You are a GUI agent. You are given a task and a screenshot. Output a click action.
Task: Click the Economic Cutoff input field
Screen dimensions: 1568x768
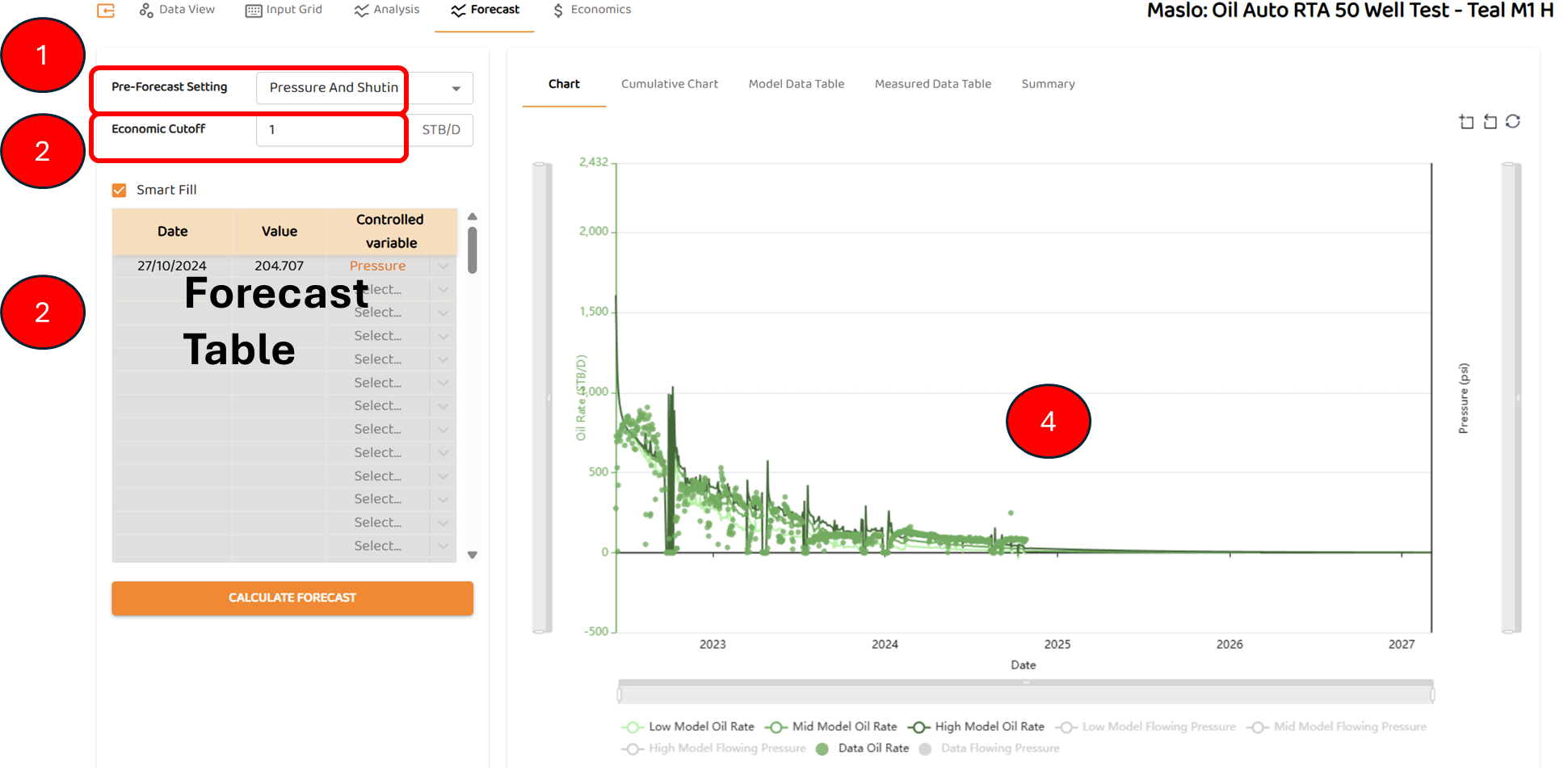coord(331,130)
